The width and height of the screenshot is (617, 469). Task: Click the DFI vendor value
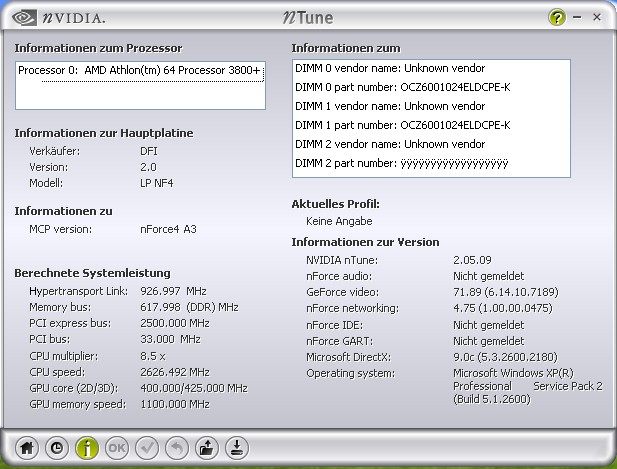pyautogui.click(x=149, y=151)
